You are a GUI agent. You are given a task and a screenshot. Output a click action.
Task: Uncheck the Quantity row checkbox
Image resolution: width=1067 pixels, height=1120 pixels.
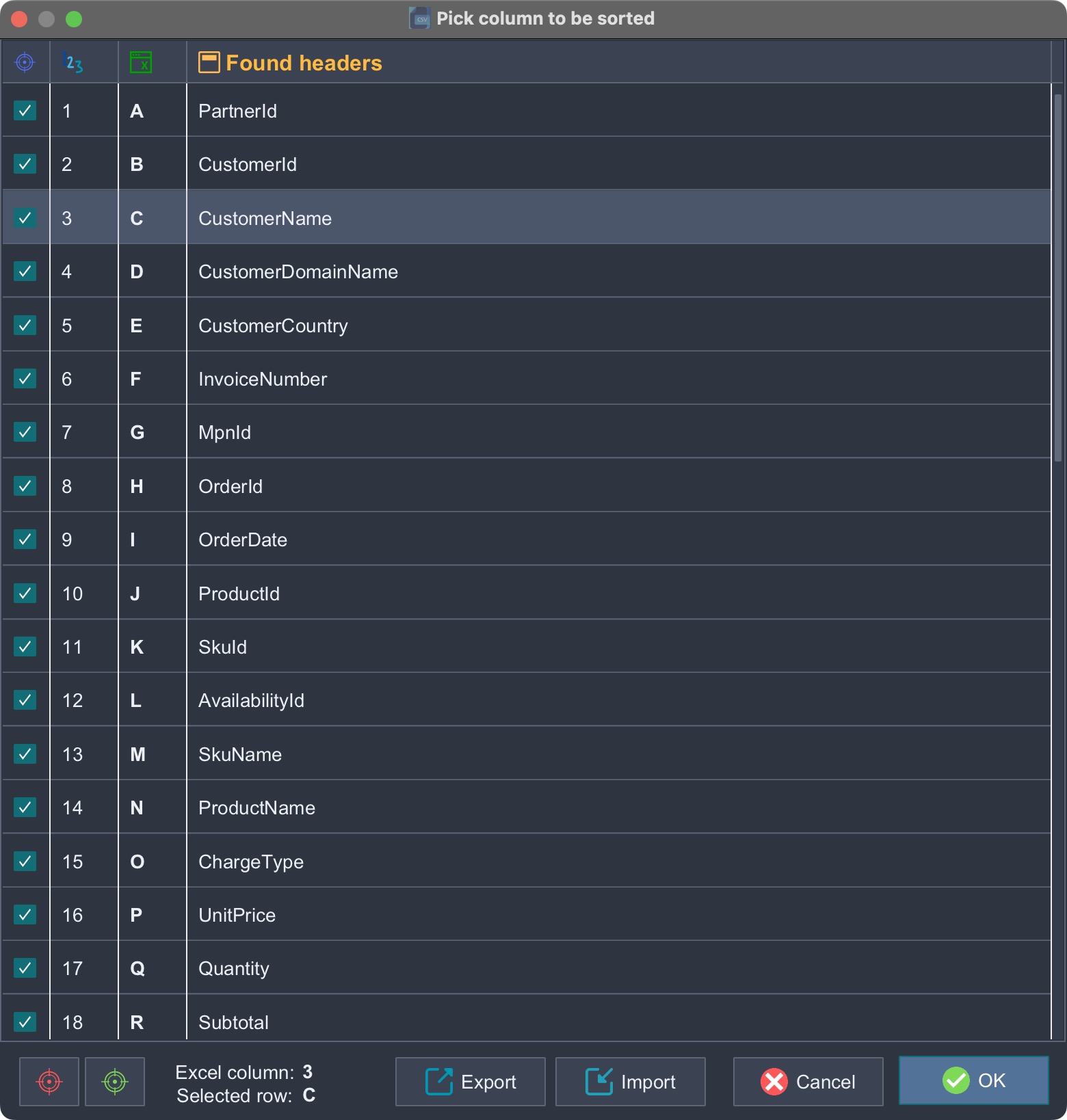(25, 968)
